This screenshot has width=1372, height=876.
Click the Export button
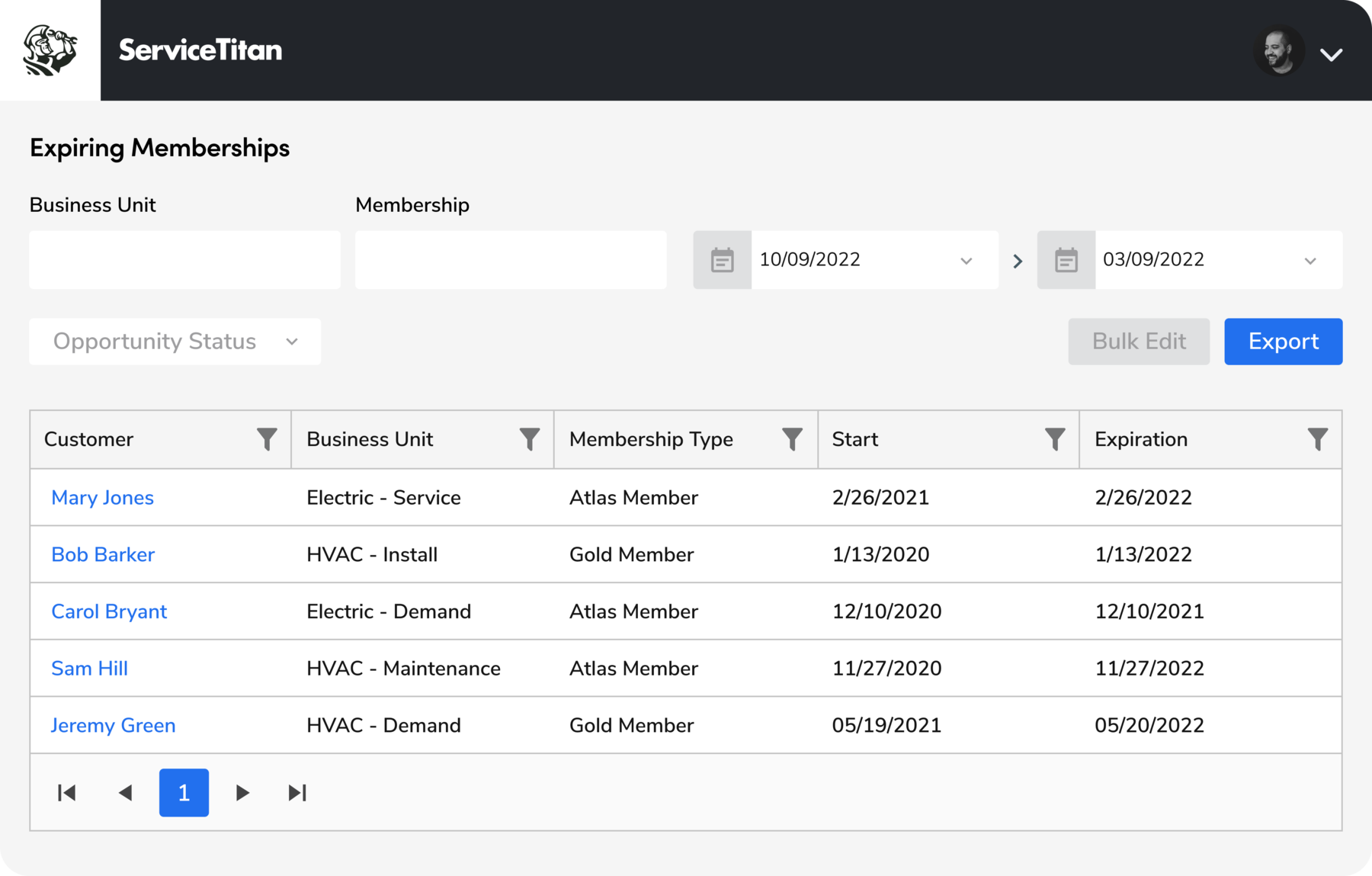1283,341
